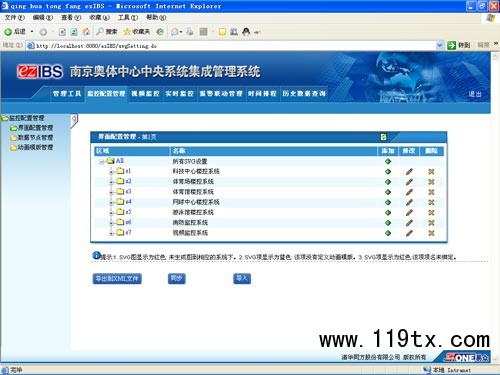Add item under 消防监控系统 row
The width and height of the screenshot is (500, 375).
click(388, 223)
